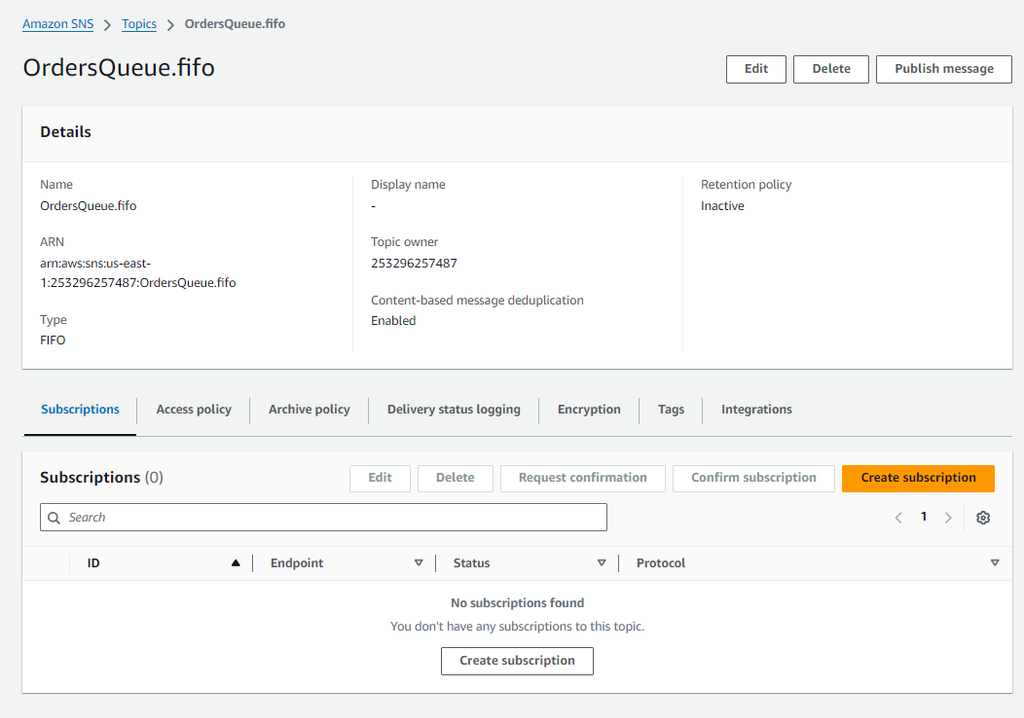Switch to the Access policy tab

point(193,409)
